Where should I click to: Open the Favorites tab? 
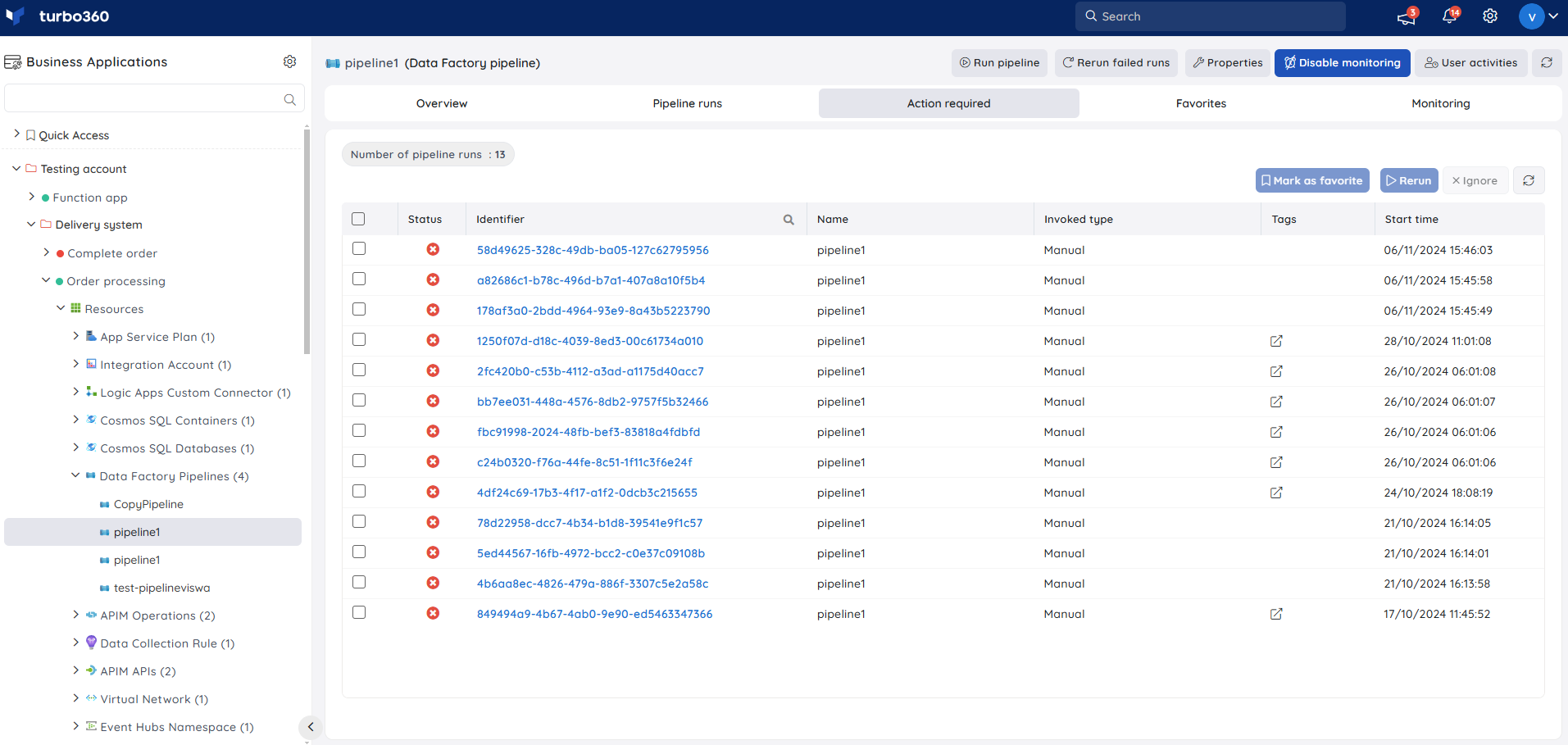(1202, 103)
